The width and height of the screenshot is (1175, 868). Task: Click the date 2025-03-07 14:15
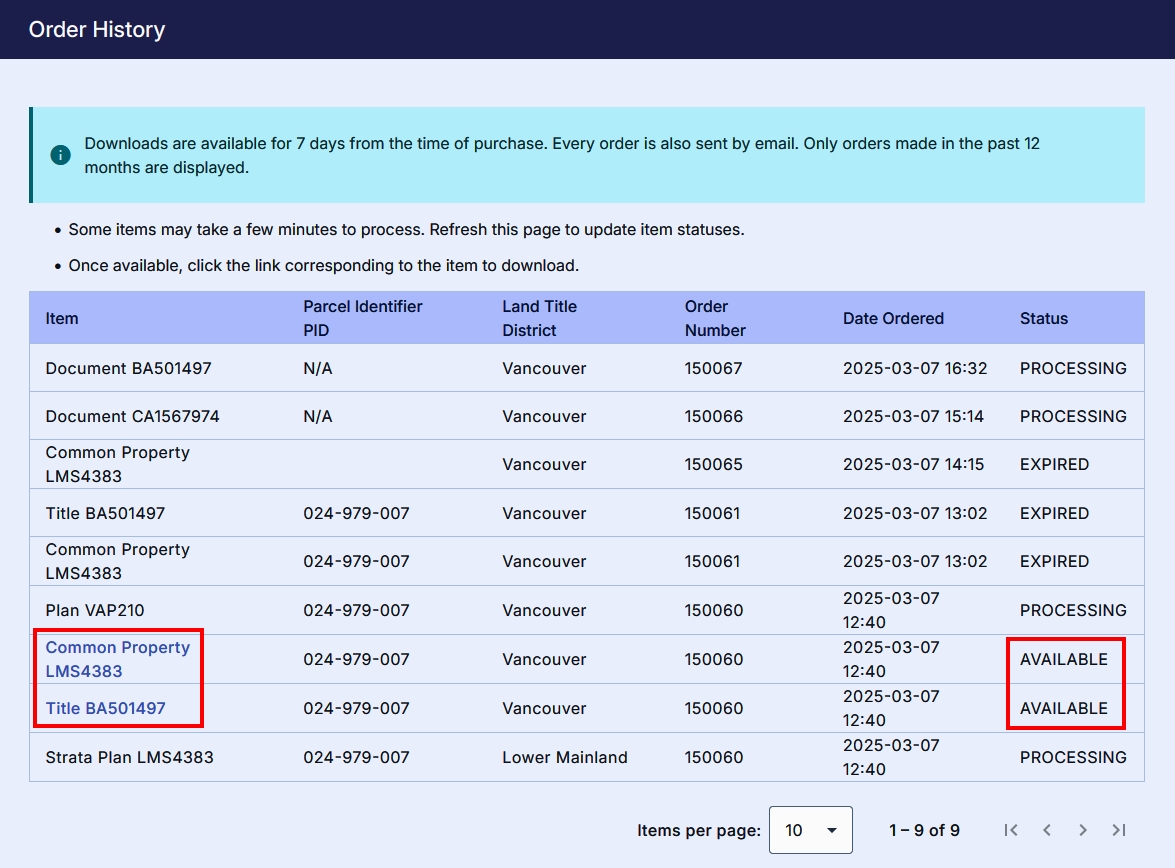pos(913,464)
